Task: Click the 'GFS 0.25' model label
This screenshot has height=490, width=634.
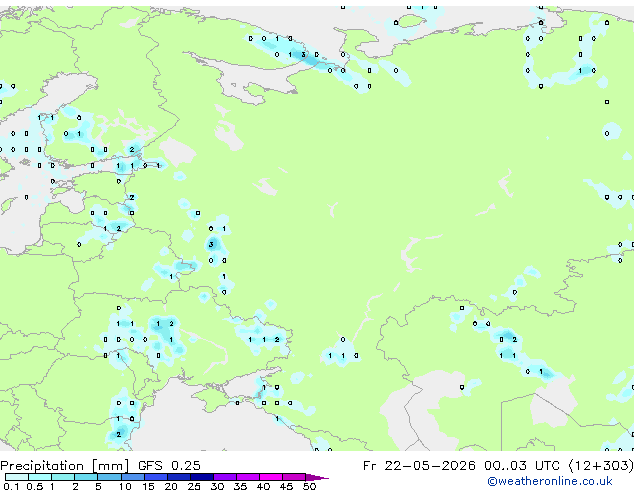Action: pyautogui.click(x=169, y=466)
